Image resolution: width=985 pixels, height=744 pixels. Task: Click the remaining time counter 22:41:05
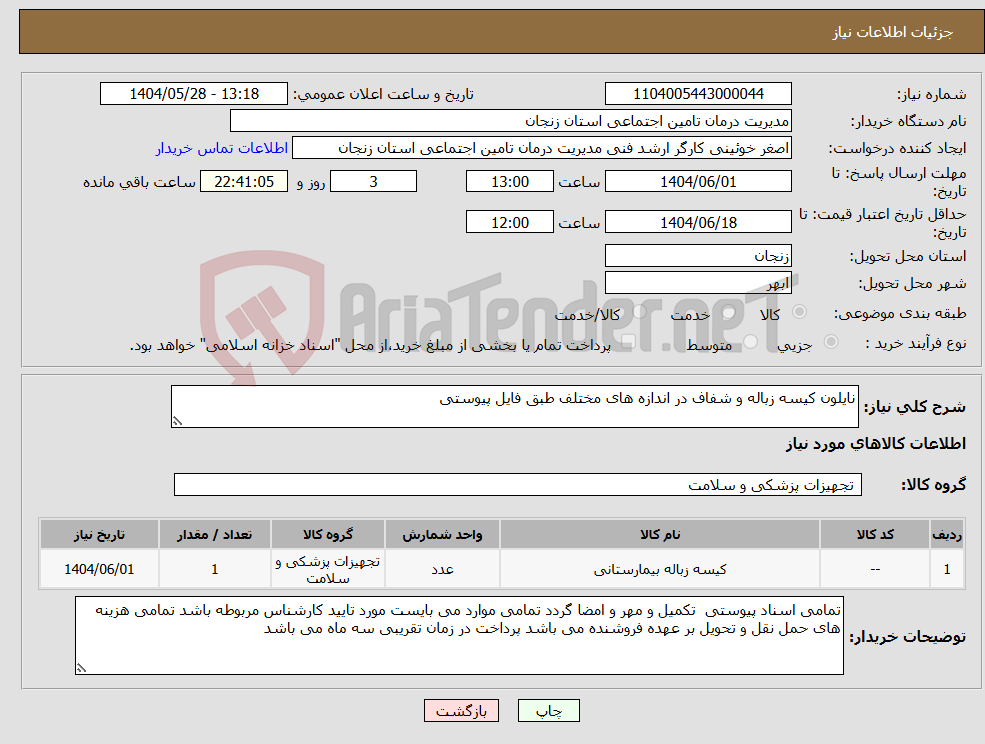point(241,181)
